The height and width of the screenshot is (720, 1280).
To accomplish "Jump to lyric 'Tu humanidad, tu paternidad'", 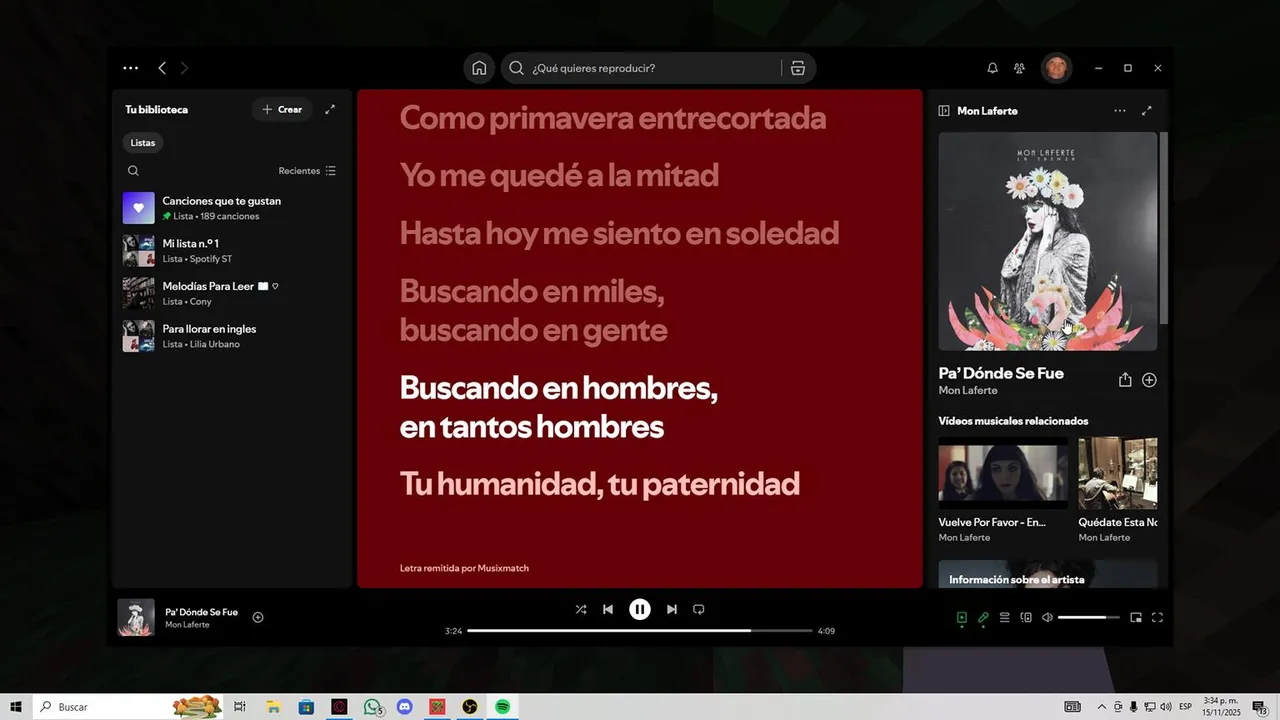I will coord(600,484).
